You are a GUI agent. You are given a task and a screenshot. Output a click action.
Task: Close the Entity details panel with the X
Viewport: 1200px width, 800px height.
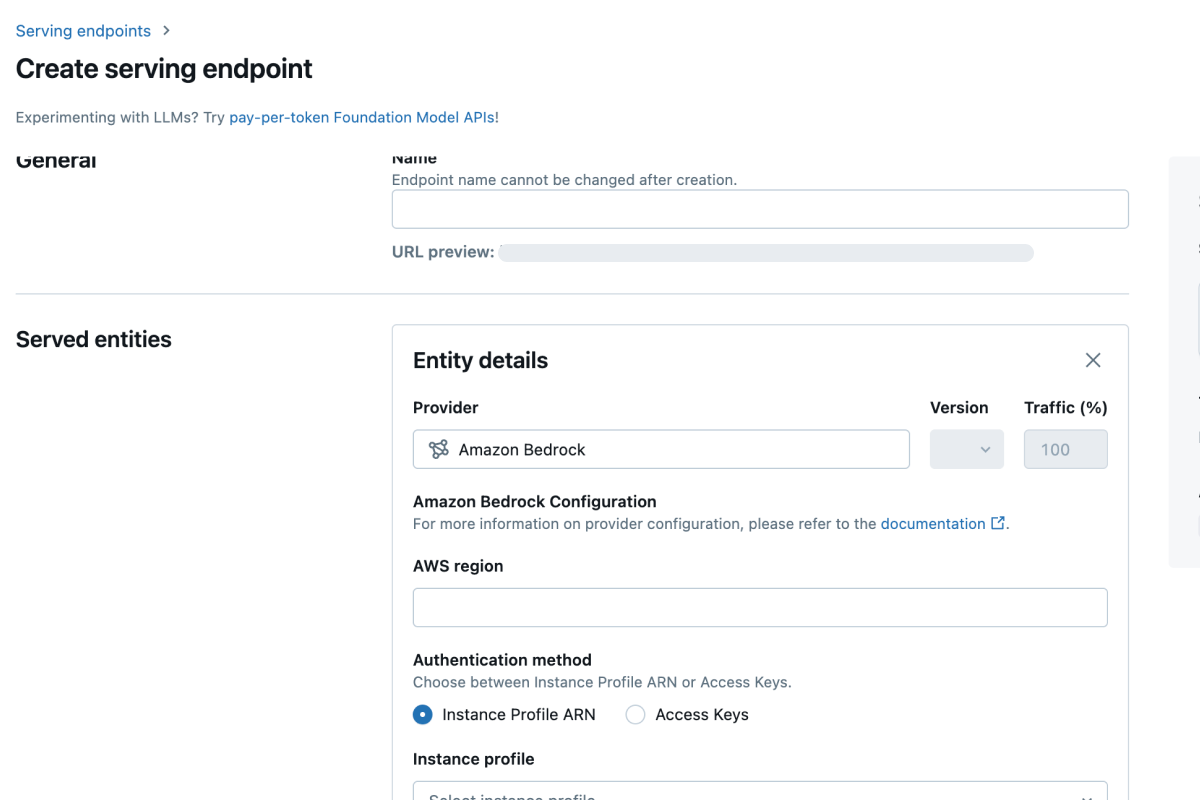click(x=1092, y=360)
